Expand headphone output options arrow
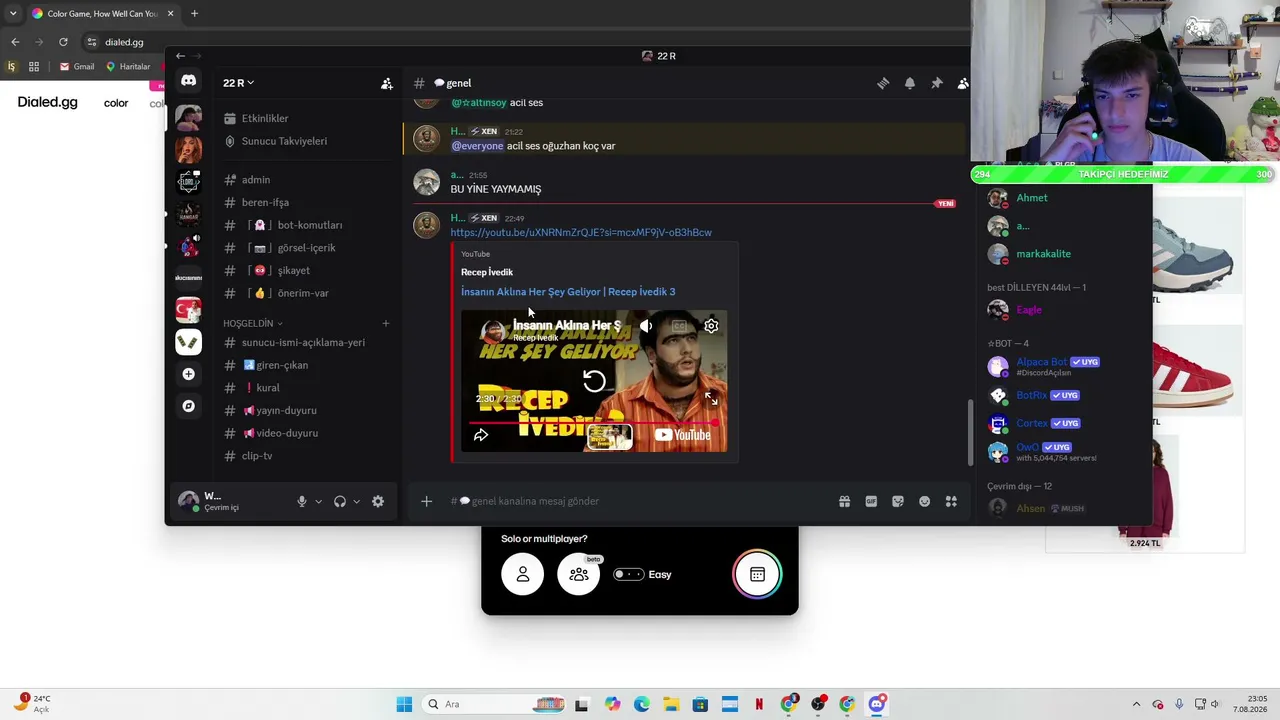The width and height of the screenshot is (1280, 720). pos(357,501)
